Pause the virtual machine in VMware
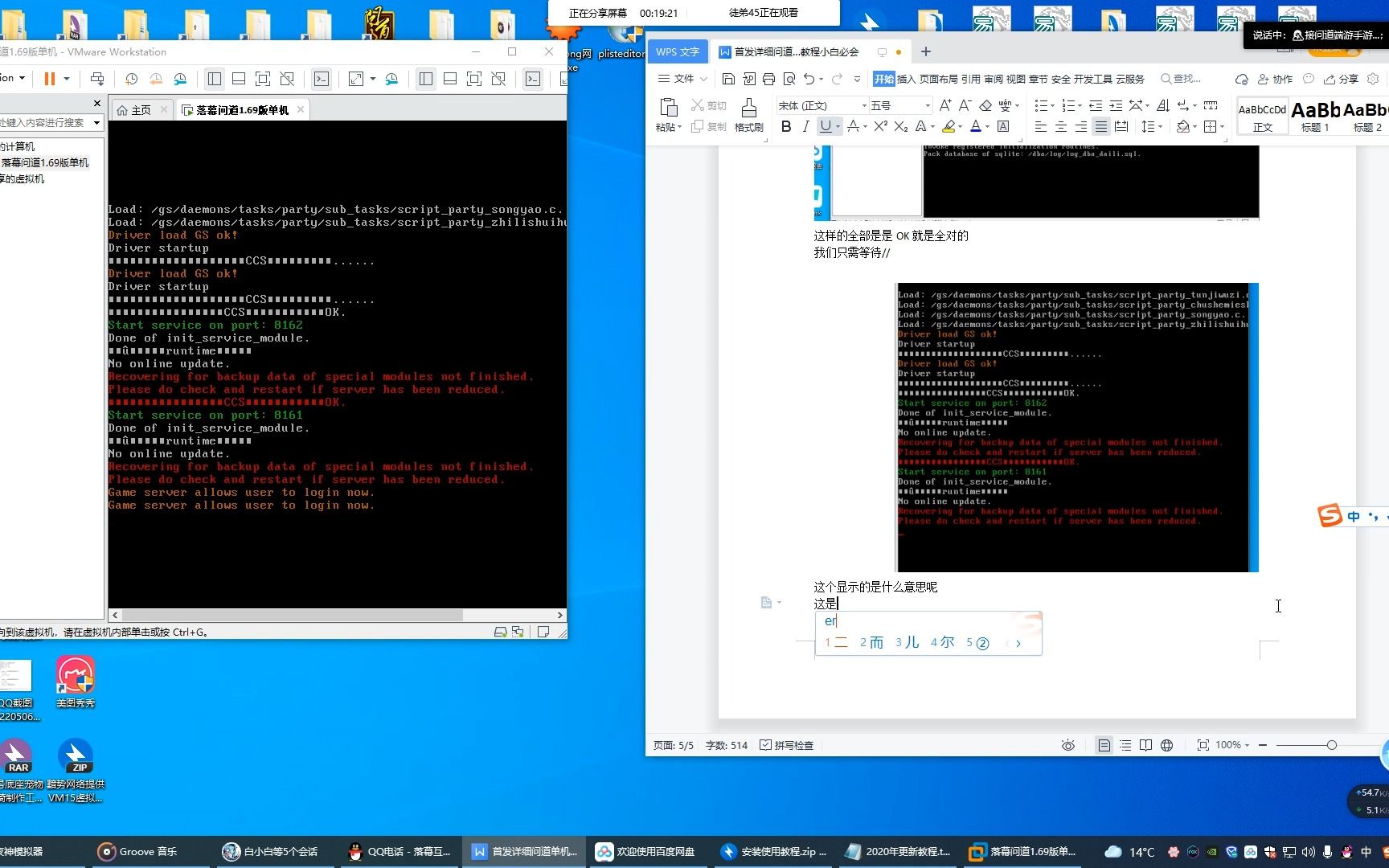Screen dimensions: 1389x868 pos(49,79)
